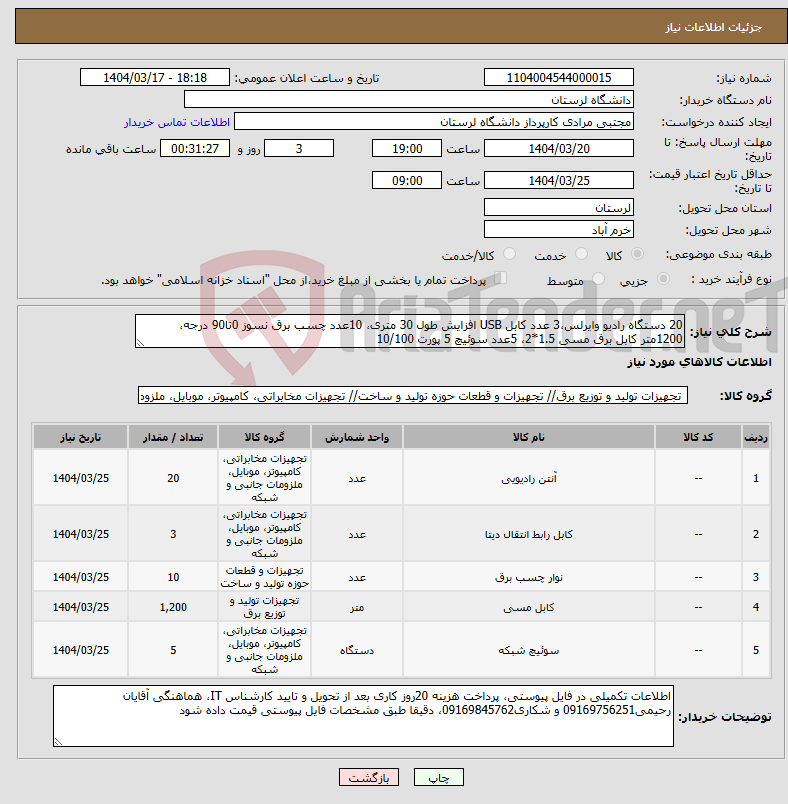
Task: Click the تجهیزات تولید و توزیع برق group cell
Action: coord(265,607)
